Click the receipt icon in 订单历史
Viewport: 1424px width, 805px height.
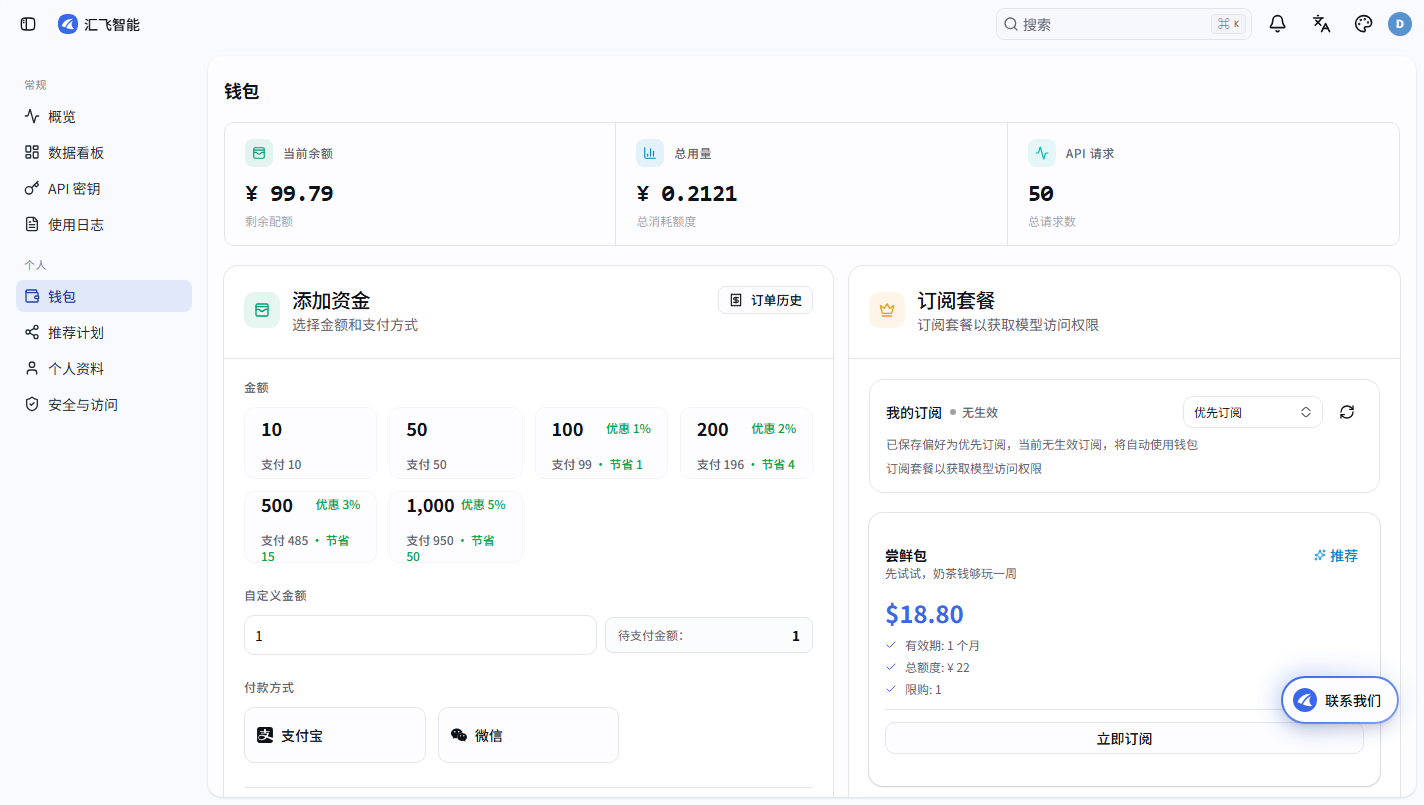click(x=736, y=300)
